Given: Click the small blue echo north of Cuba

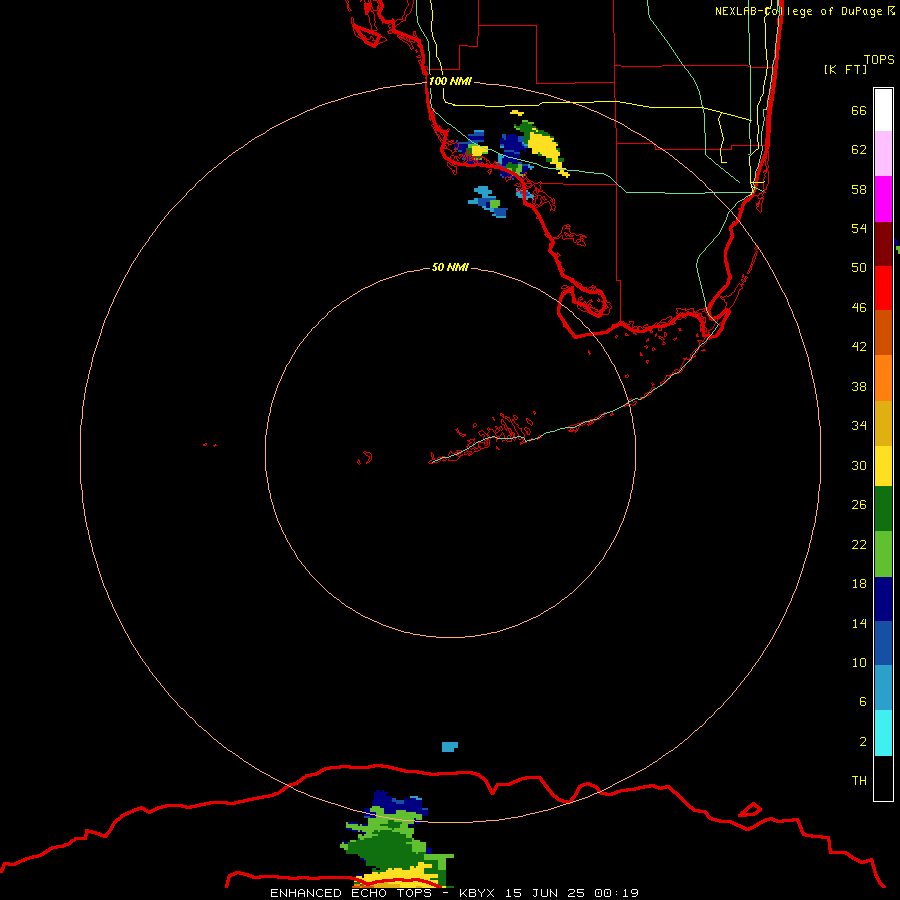Looking at the screenshot, I should coord(449,747).
